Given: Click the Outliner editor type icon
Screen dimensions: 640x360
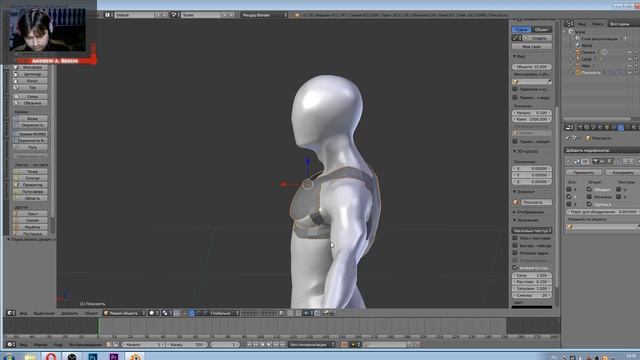Looking at the screenshot, I should tap(570, 24).
